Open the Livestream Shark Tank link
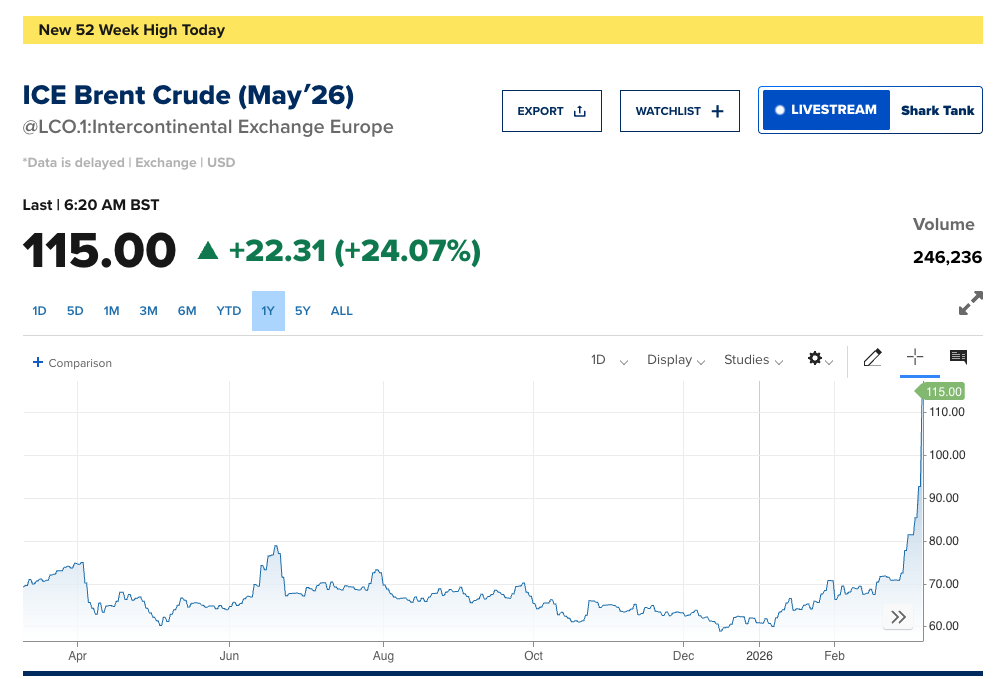The width and height of the screenshot is (993, 679). [870, 110]
